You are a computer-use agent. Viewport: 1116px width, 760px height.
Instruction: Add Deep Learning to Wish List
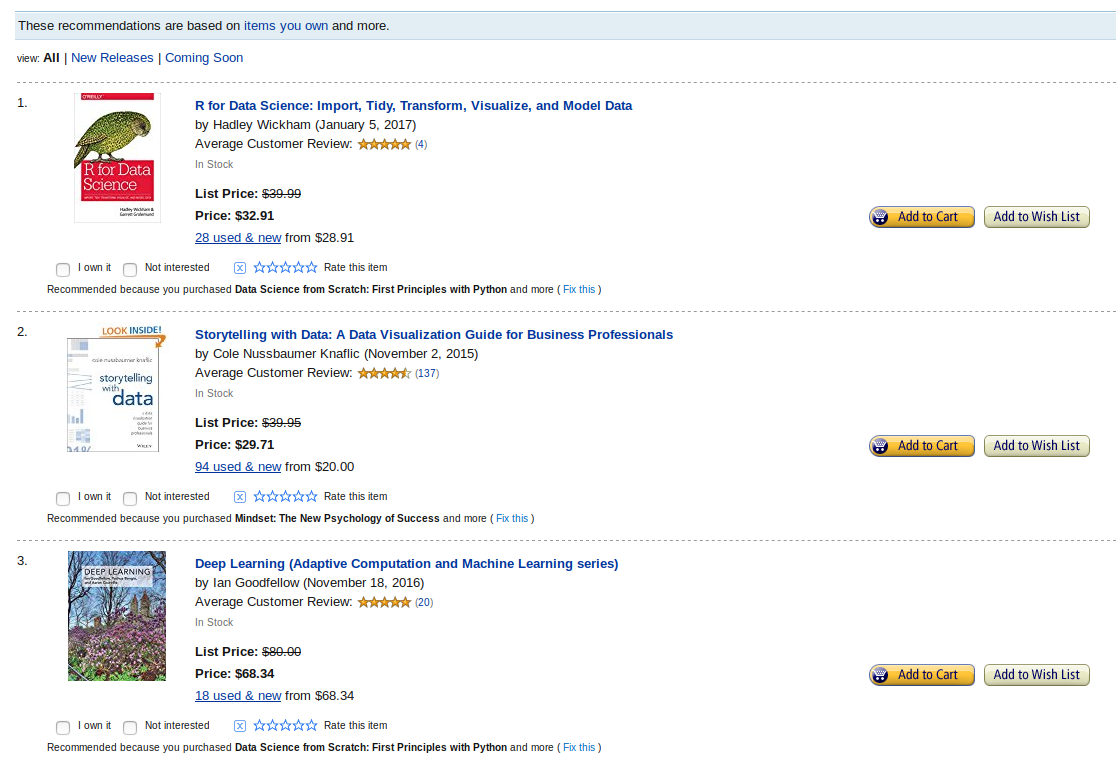(x=1036, y=674)
